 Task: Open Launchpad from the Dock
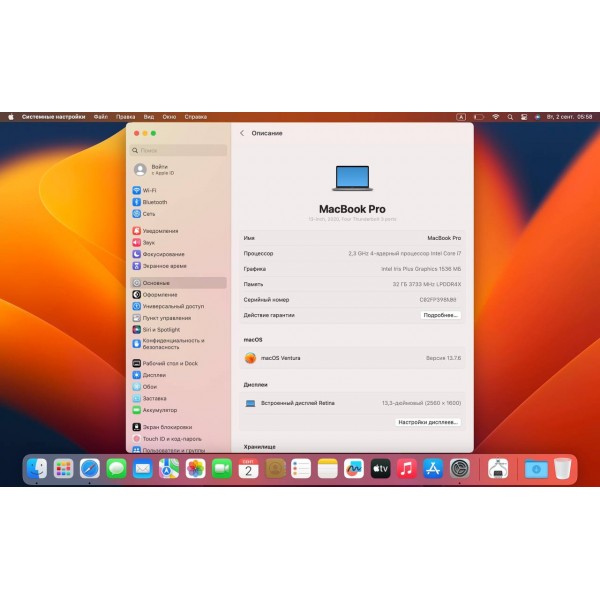[x=64, y=468]
